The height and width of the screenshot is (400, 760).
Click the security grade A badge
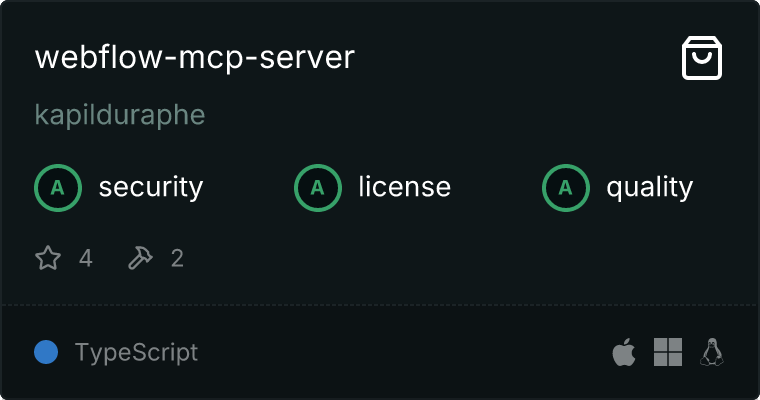pyautogui.click(x=57, y=187)
